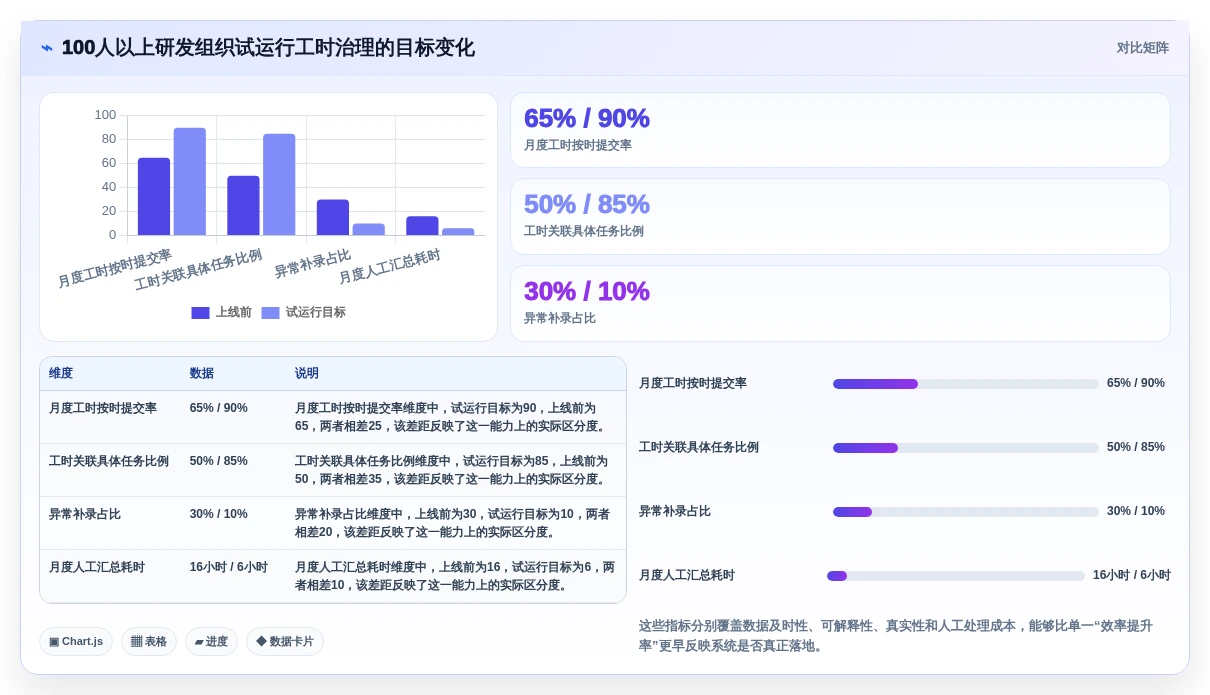
Task: Click the 异常补录占比 progress bar
Action: tap(965, 512)
